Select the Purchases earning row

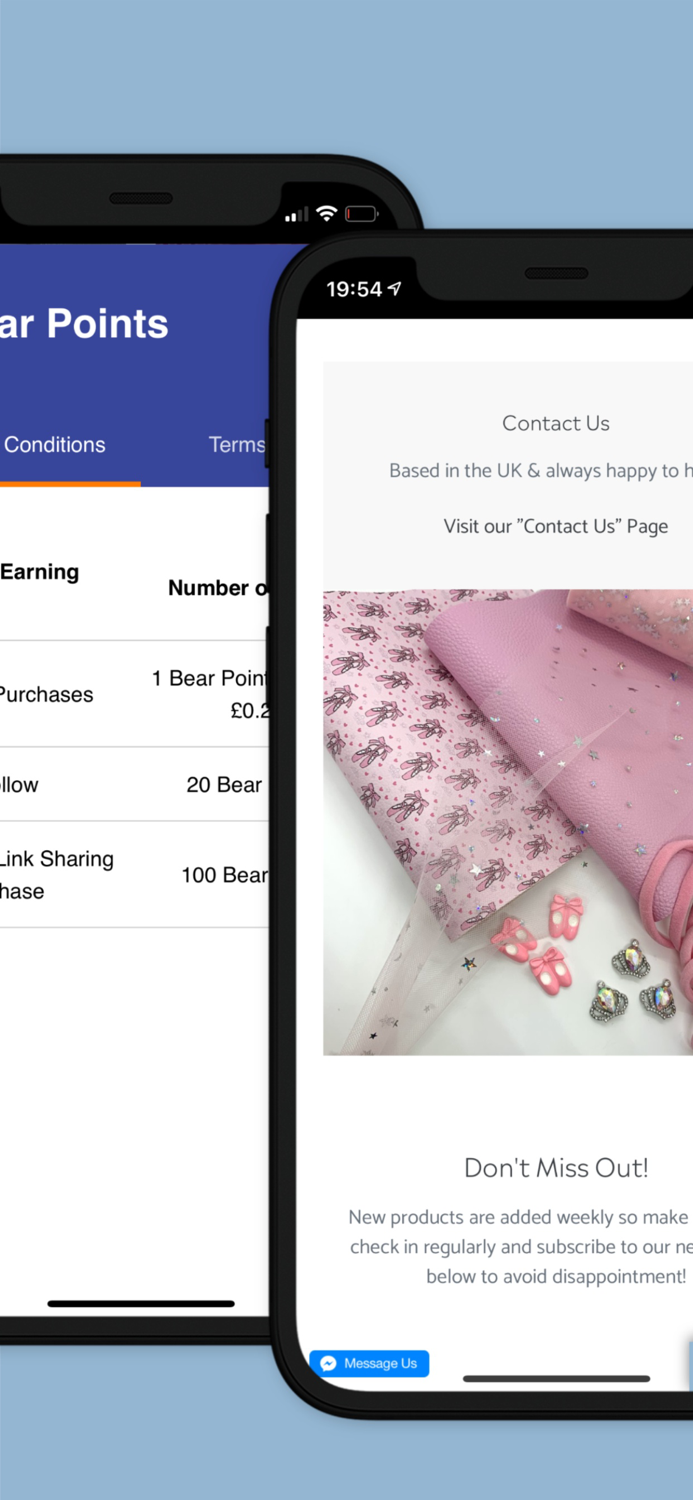point(134,694)
